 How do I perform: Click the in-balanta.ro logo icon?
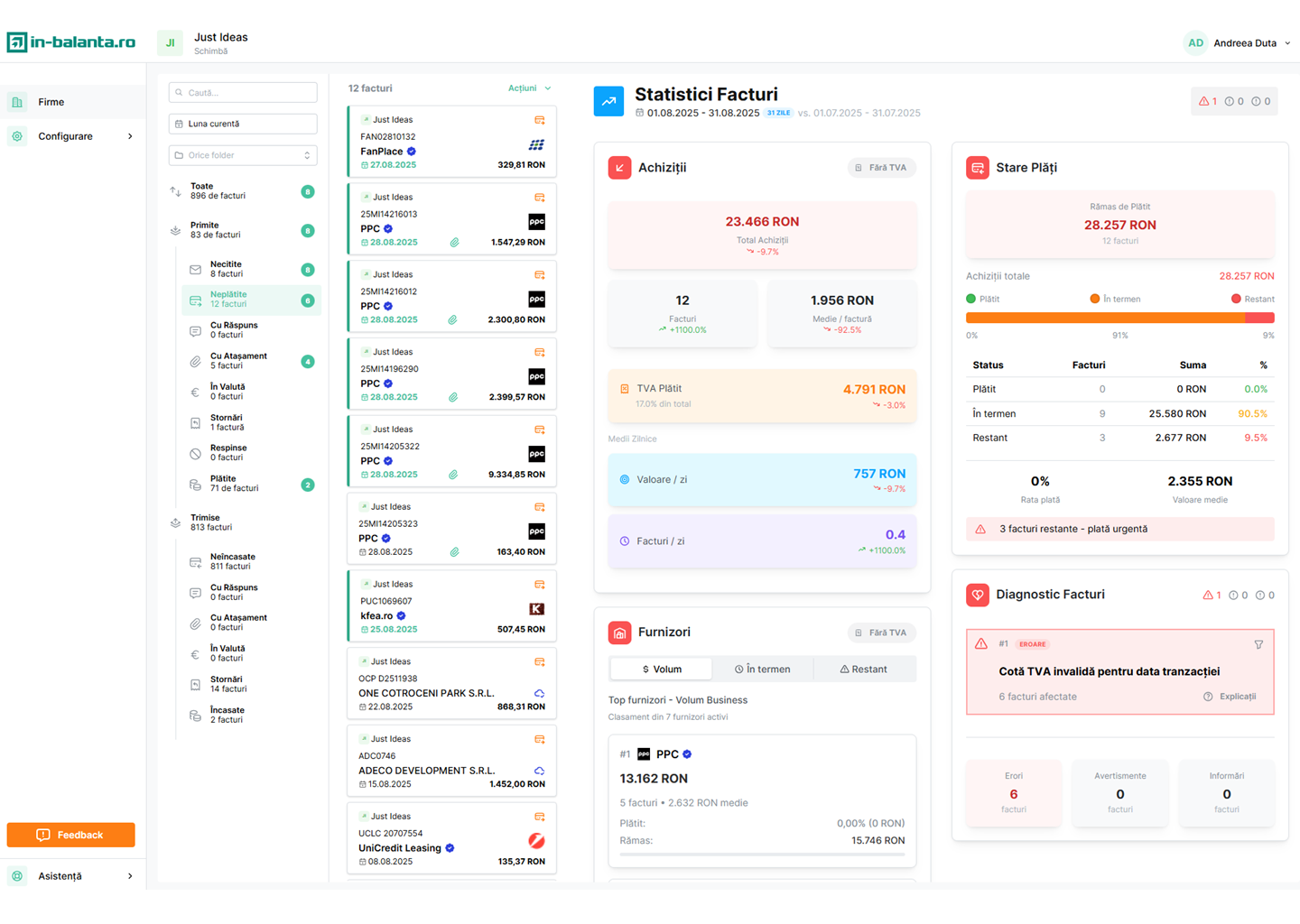17,42
